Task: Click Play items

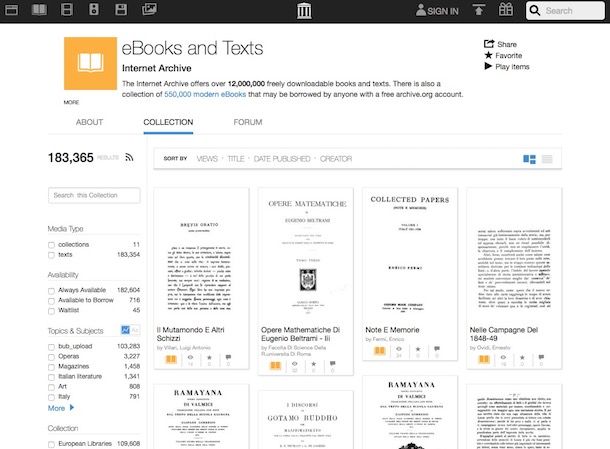Action: pyautogui.click(x=507, y=67)
